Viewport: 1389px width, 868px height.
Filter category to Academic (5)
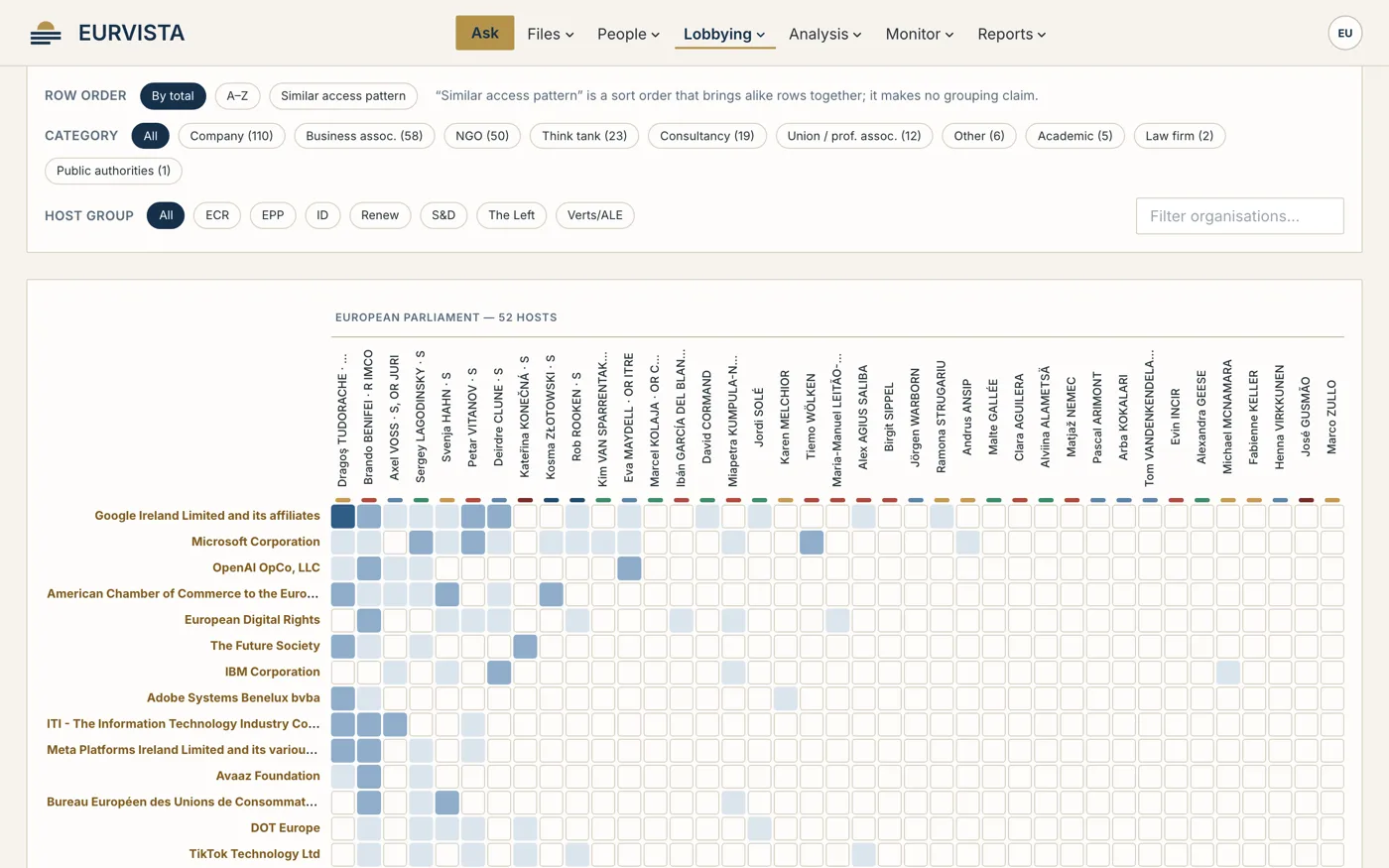[x=1075, y=136]
